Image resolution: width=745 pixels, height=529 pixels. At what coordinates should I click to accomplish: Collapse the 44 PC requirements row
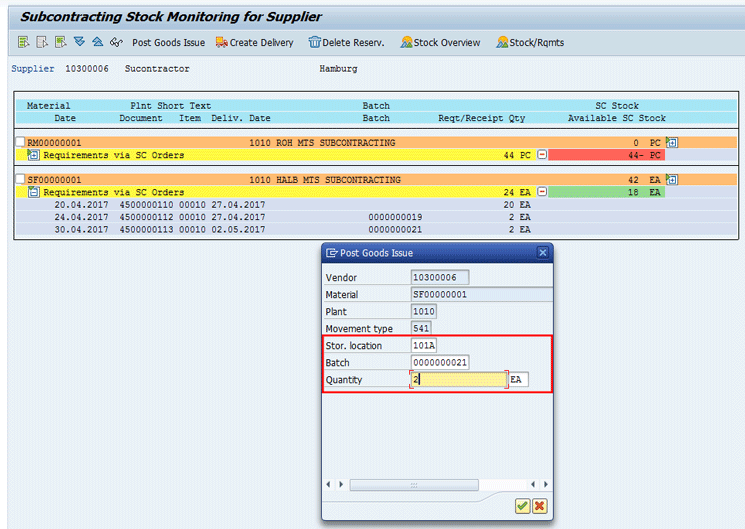coord(541,155)
